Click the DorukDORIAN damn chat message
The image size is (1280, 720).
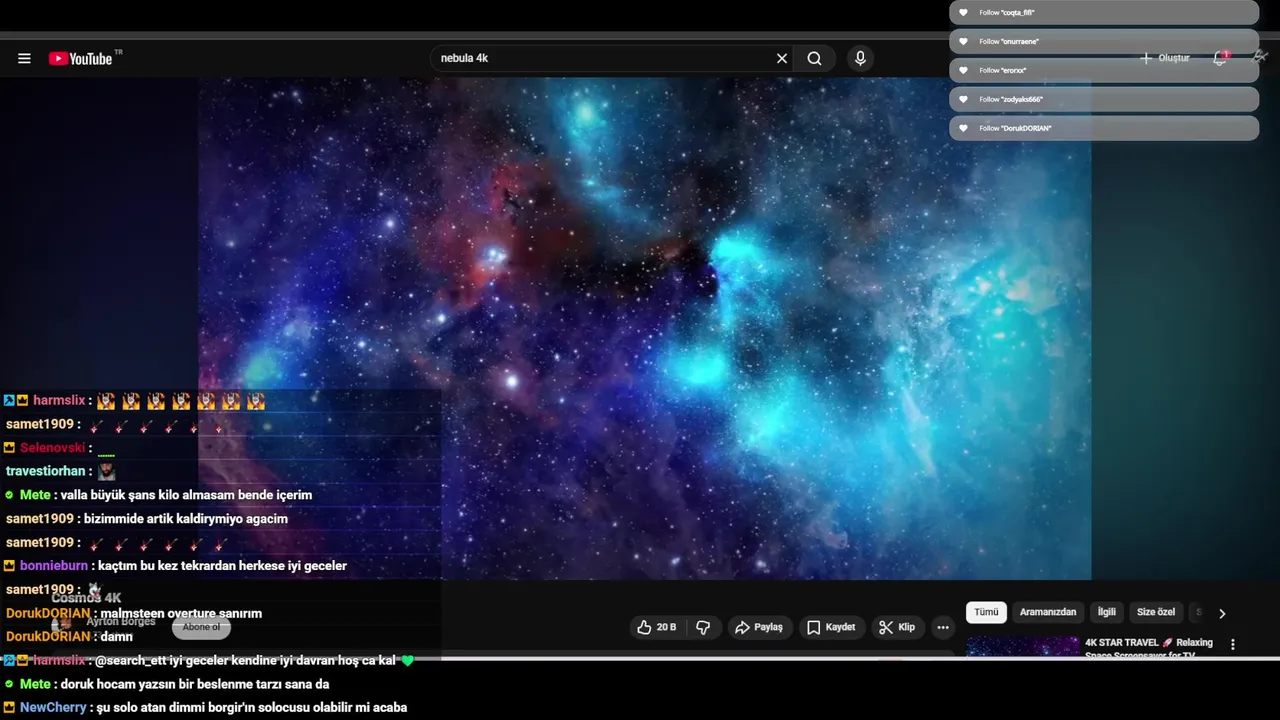117,637
